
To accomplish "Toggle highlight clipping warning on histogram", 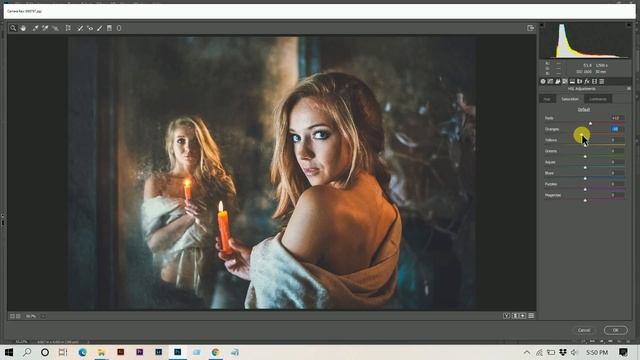I will [x=629, y=25].
